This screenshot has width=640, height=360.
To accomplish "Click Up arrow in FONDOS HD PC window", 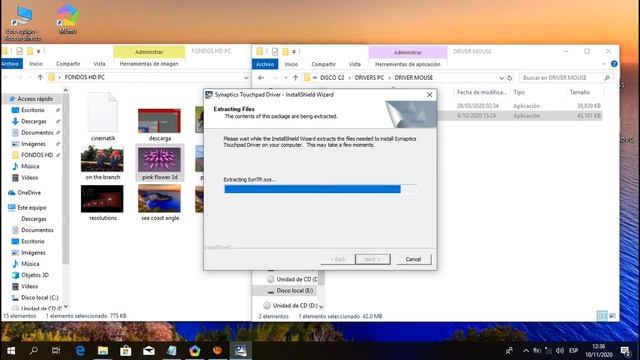I will click(40, 77).
